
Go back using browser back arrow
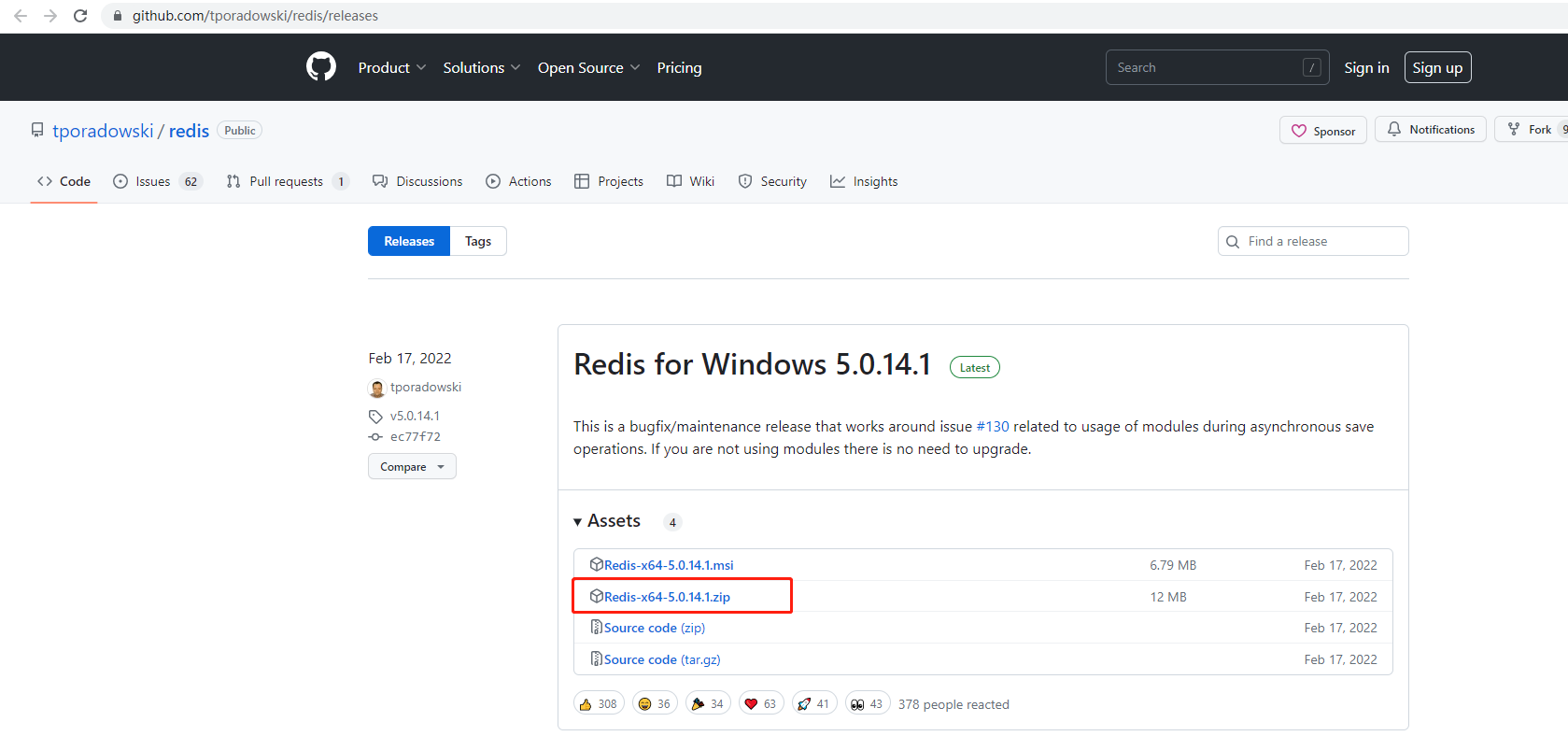21,16
